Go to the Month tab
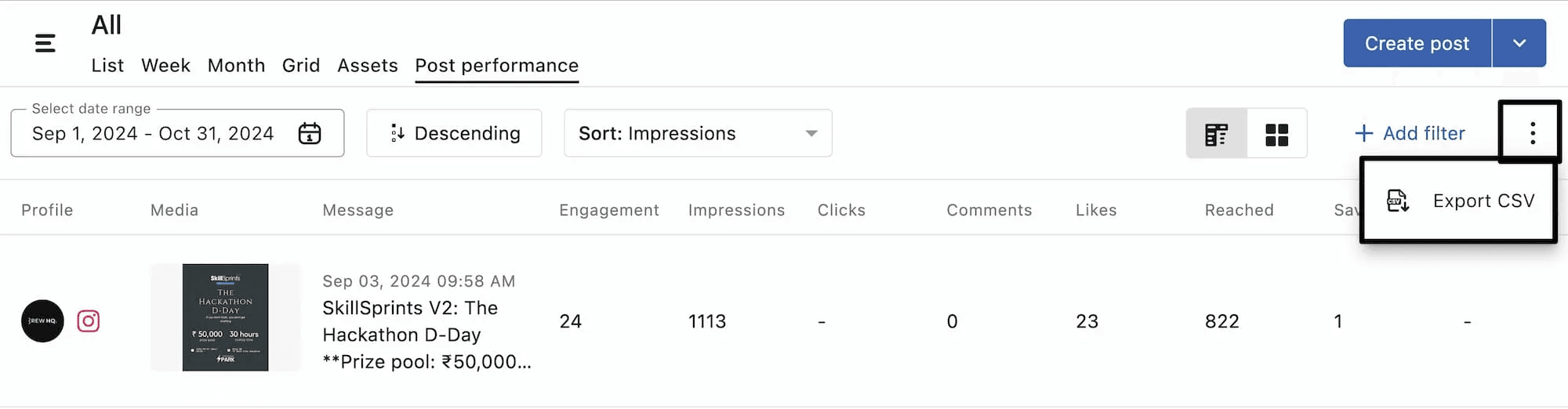 point(236,65)
